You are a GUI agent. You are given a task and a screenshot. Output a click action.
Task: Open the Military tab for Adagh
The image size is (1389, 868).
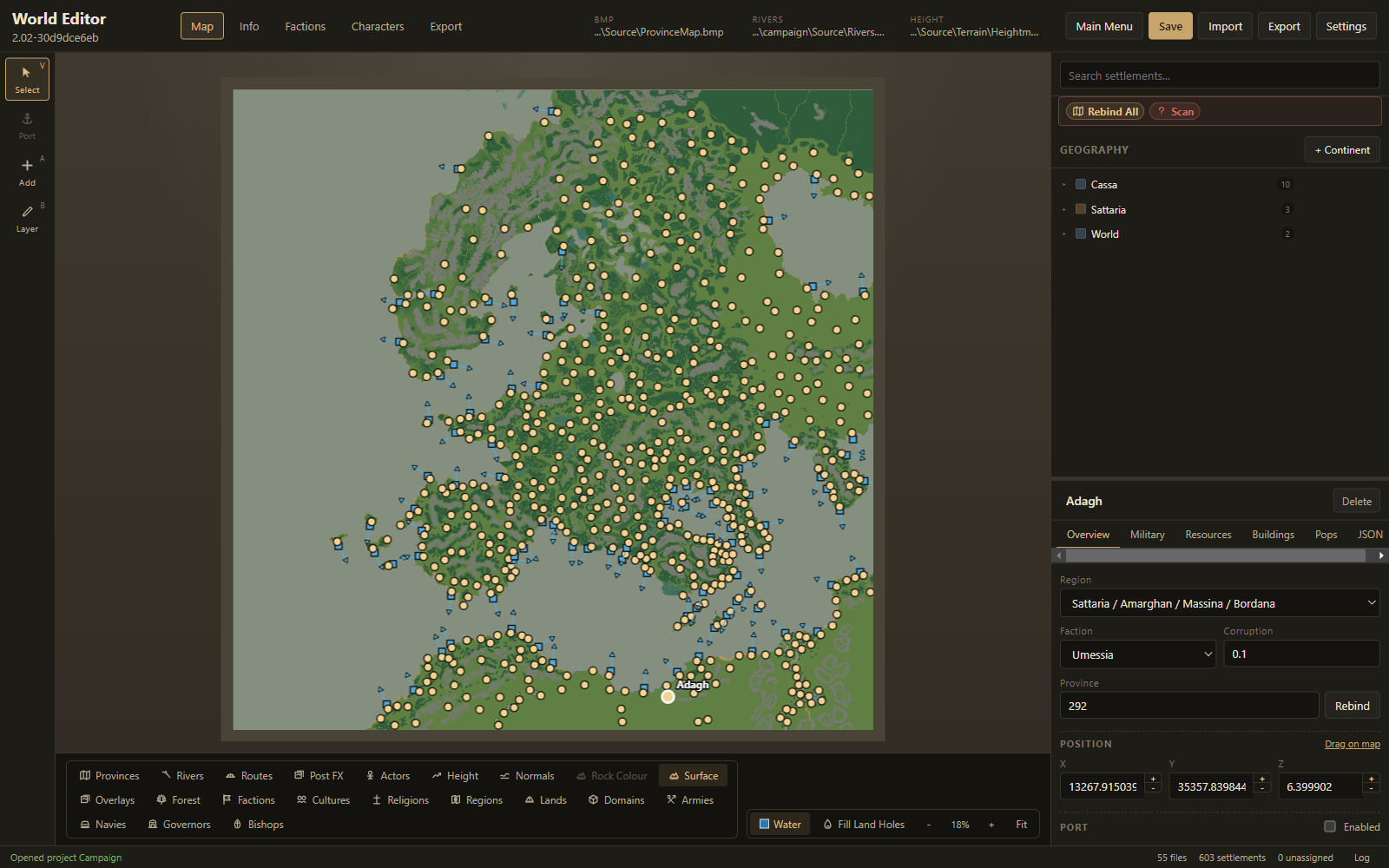(1148, 535)
